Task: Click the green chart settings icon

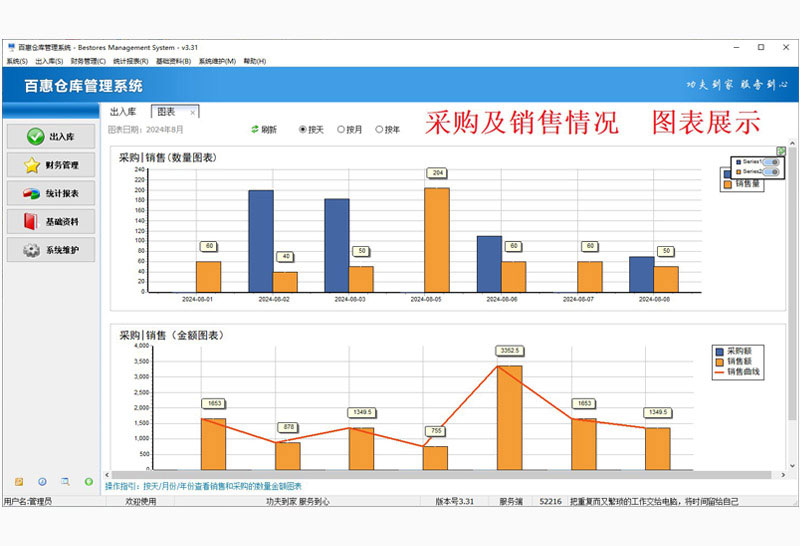Action: tap(781, 151)
